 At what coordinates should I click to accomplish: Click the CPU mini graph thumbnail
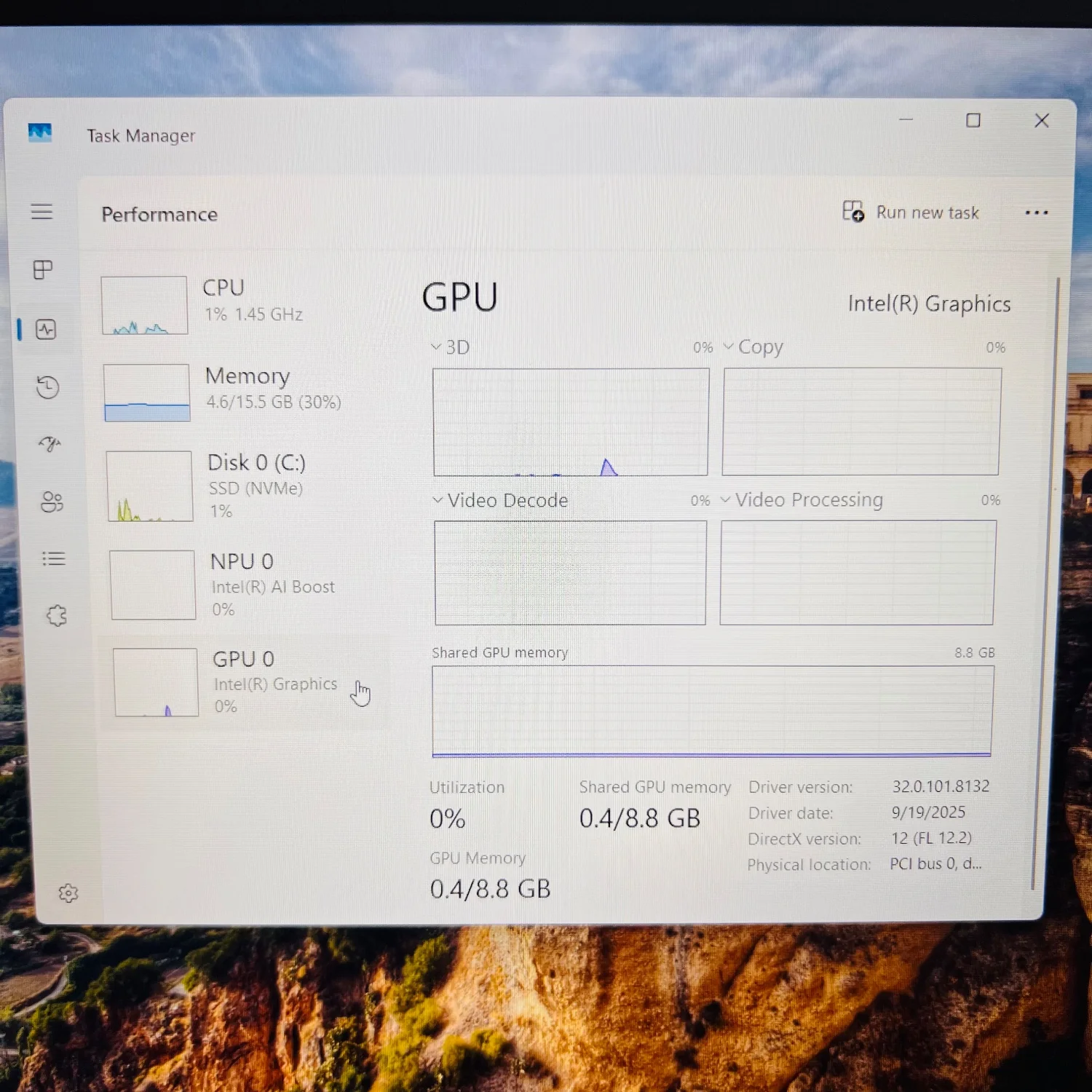[x=144, y=305]
